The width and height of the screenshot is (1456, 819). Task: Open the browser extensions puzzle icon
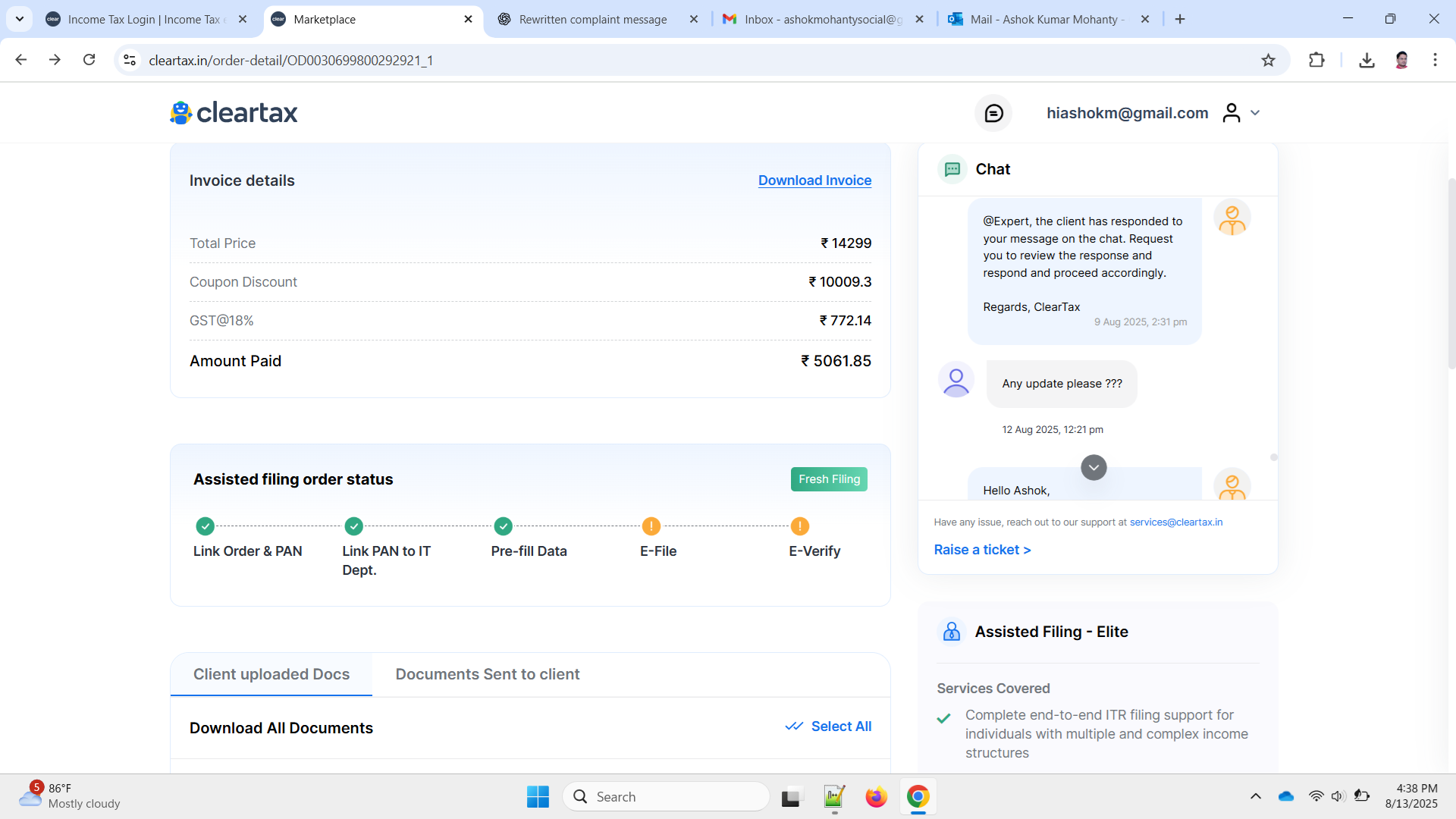coord(1316,60)
